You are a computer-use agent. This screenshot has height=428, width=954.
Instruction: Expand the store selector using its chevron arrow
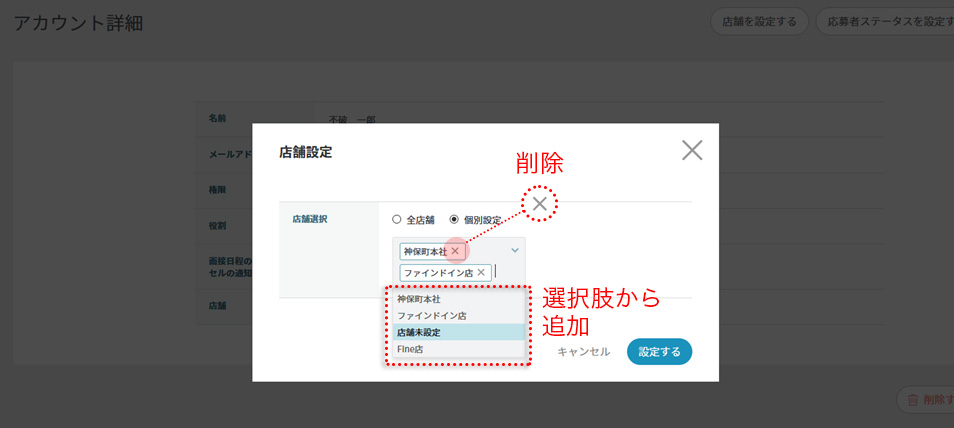pyautogui.click(x=515, y=250)
